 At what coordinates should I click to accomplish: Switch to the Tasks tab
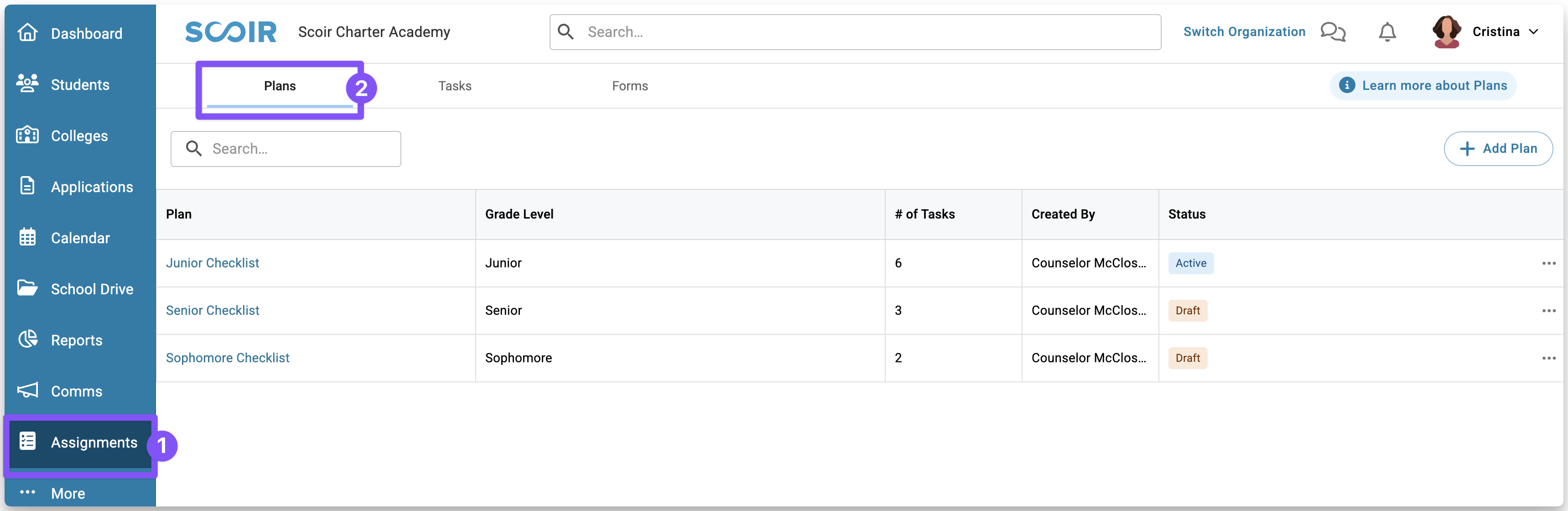455,86
